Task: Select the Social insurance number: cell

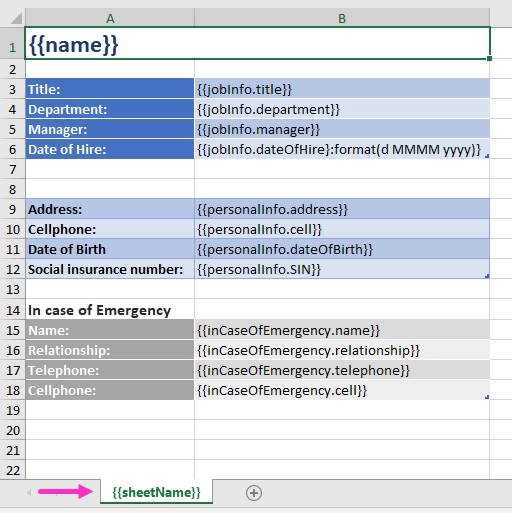Action: pos(110,269)
